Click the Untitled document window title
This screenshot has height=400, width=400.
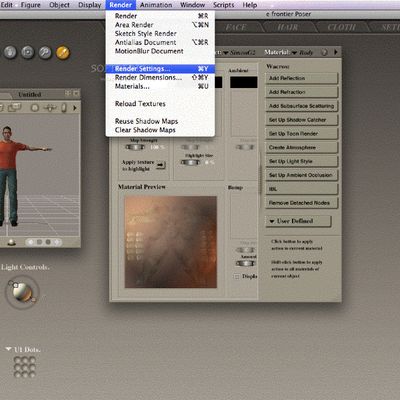30,95
